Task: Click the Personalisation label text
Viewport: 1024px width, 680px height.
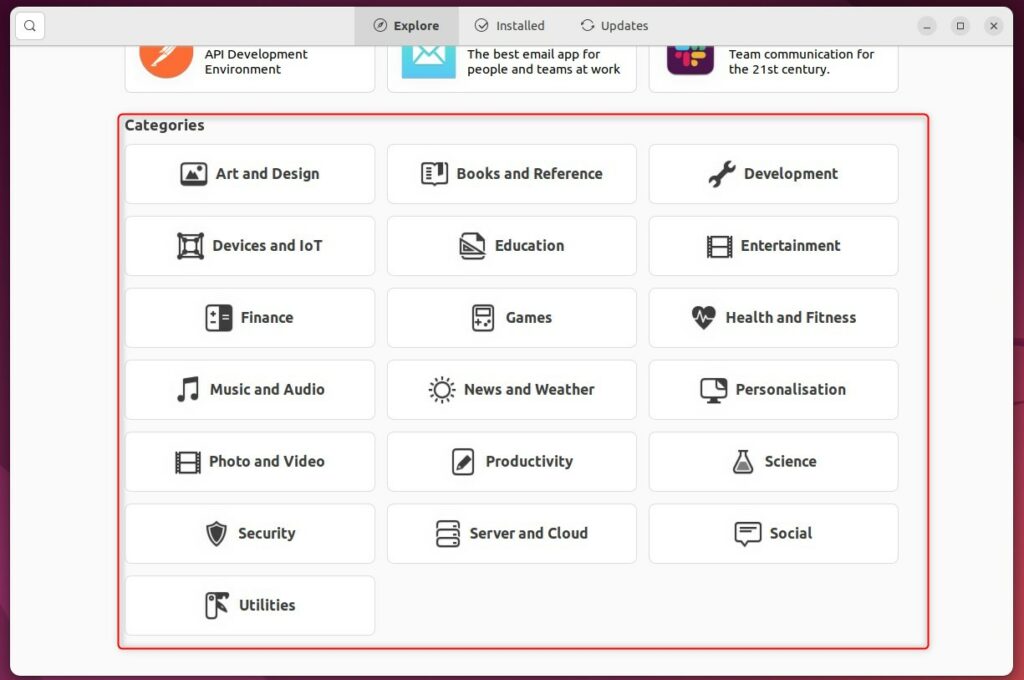Action: pos(791,389)
